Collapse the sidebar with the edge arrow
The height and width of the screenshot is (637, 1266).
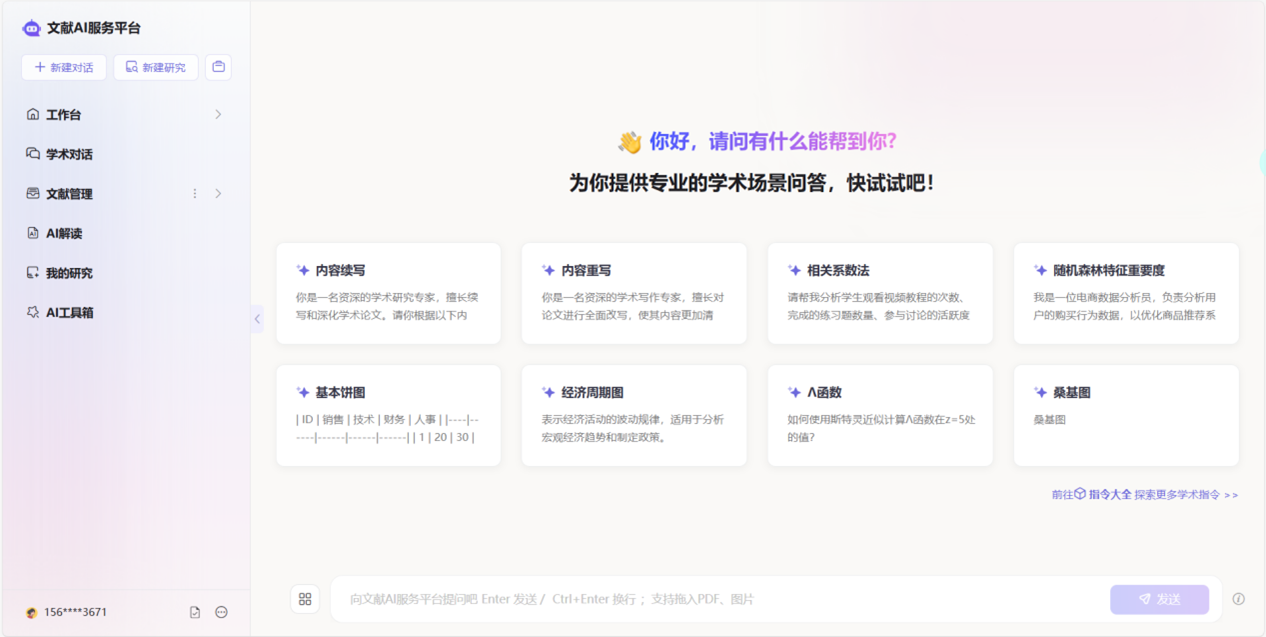pyautogui.click(x=257, y=319)
